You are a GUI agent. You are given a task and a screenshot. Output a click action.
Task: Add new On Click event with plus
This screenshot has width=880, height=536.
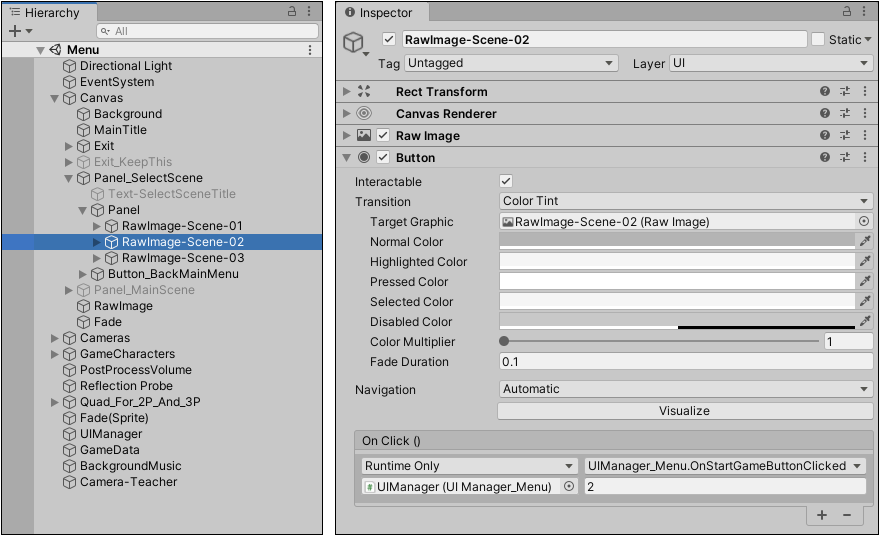coord(822,514)
